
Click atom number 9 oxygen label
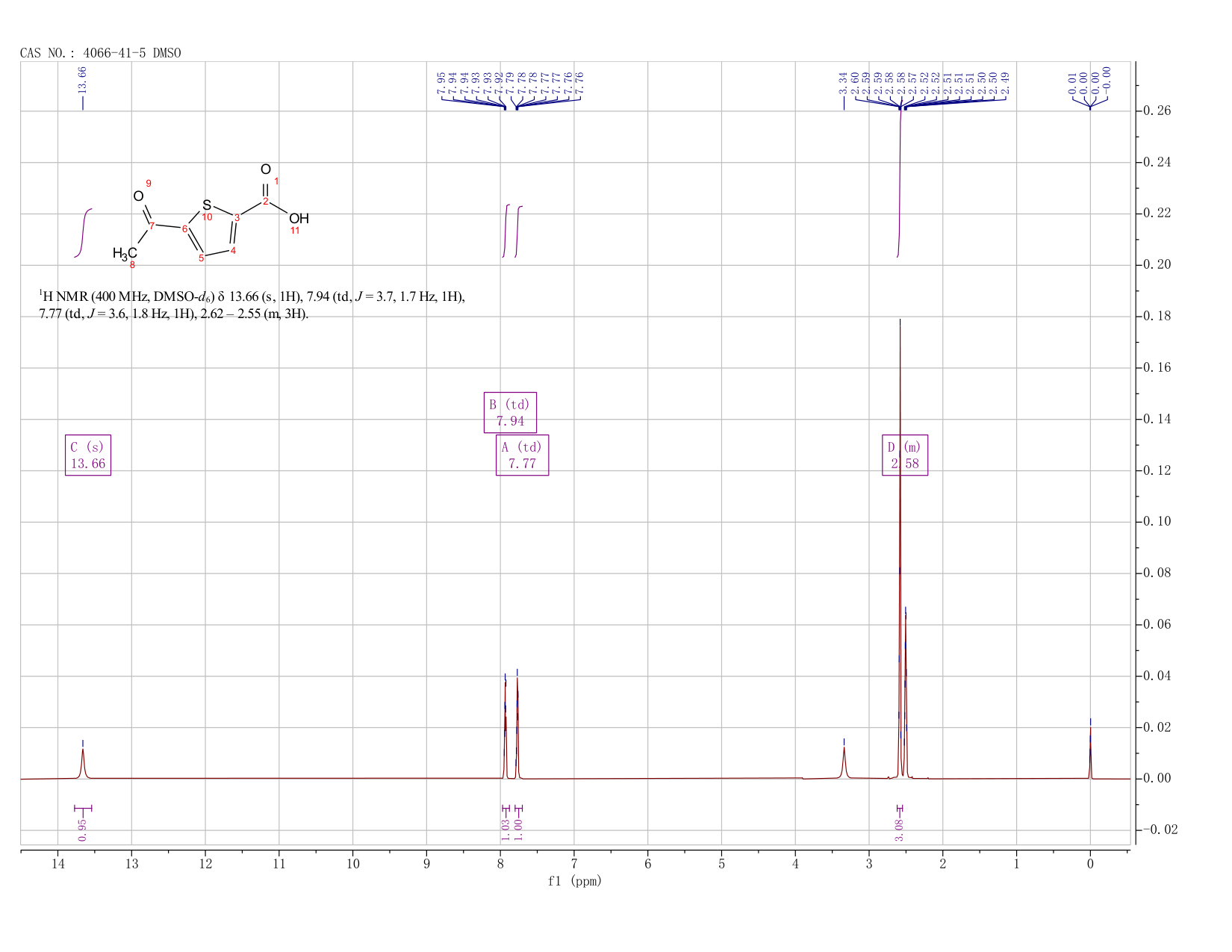[149, 184]
